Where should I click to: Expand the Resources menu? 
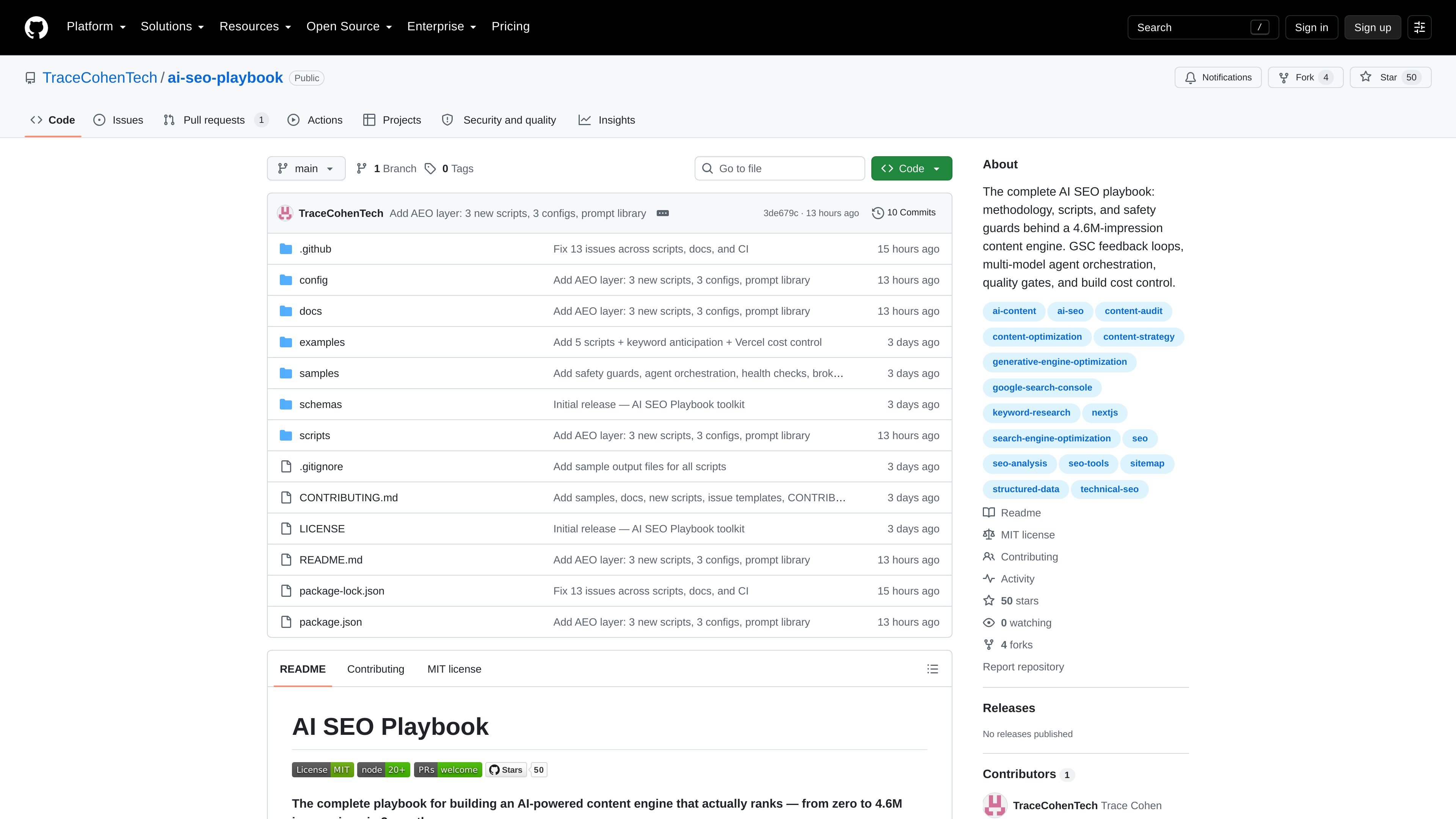[255, 27]
